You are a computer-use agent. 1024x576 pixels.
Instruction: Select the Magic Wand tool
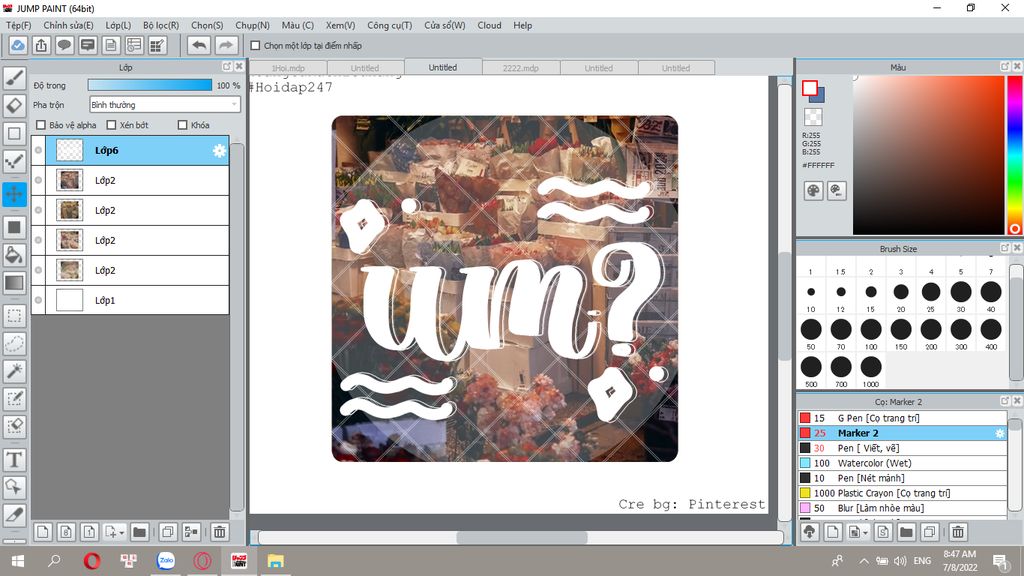14,371
